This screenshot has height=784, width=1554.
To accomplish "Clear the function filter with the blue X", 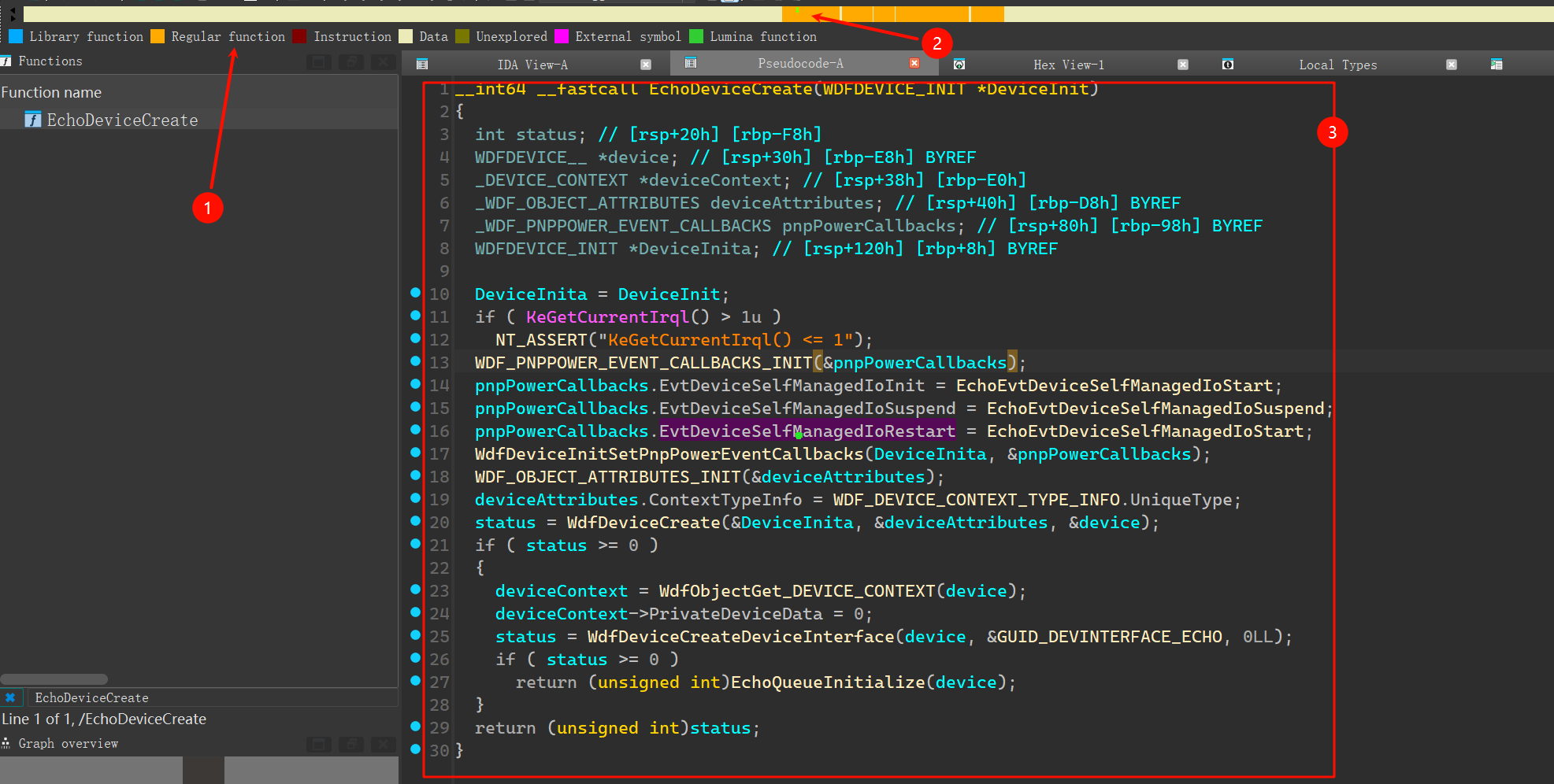I will [x=10, y=697].
